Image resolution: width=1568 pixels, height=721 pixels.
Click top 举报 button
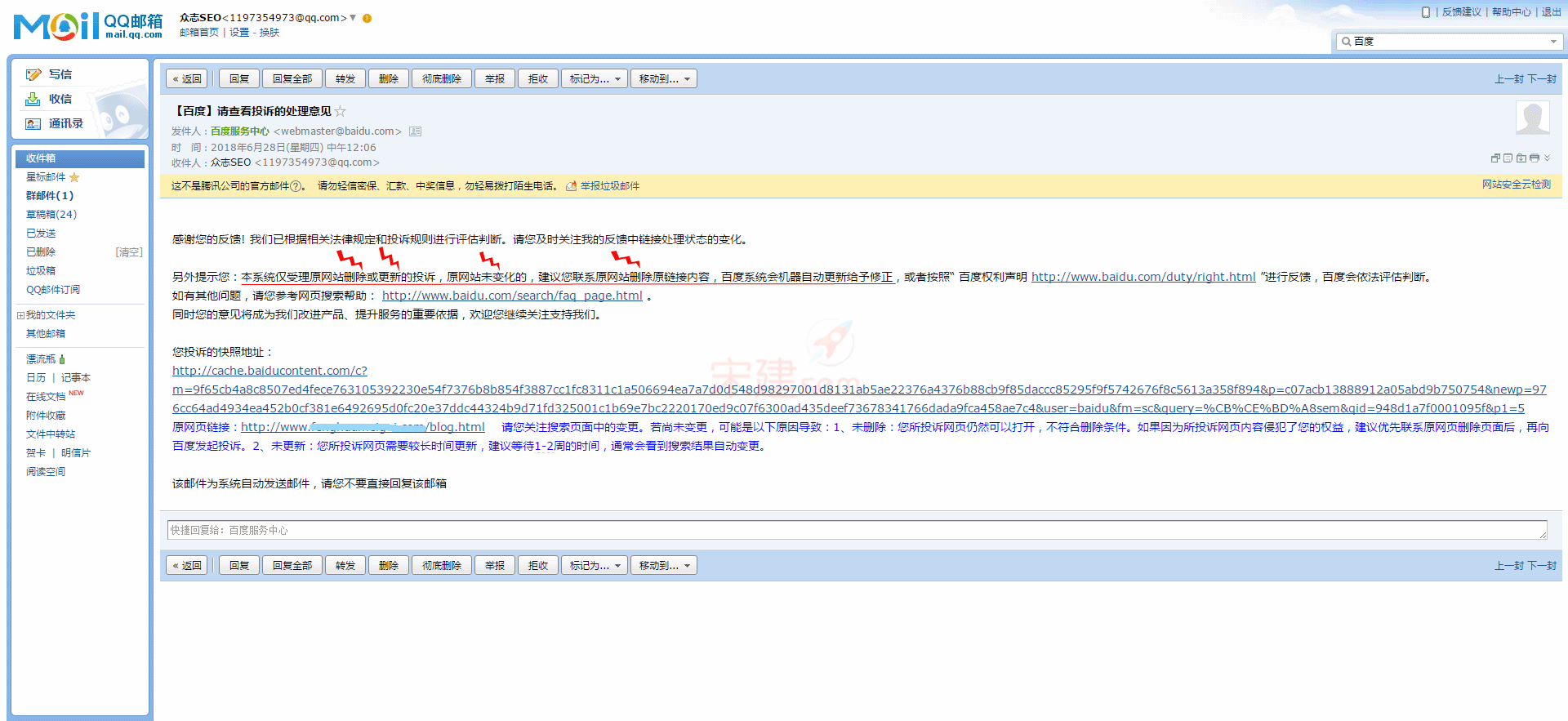point(495,79)
